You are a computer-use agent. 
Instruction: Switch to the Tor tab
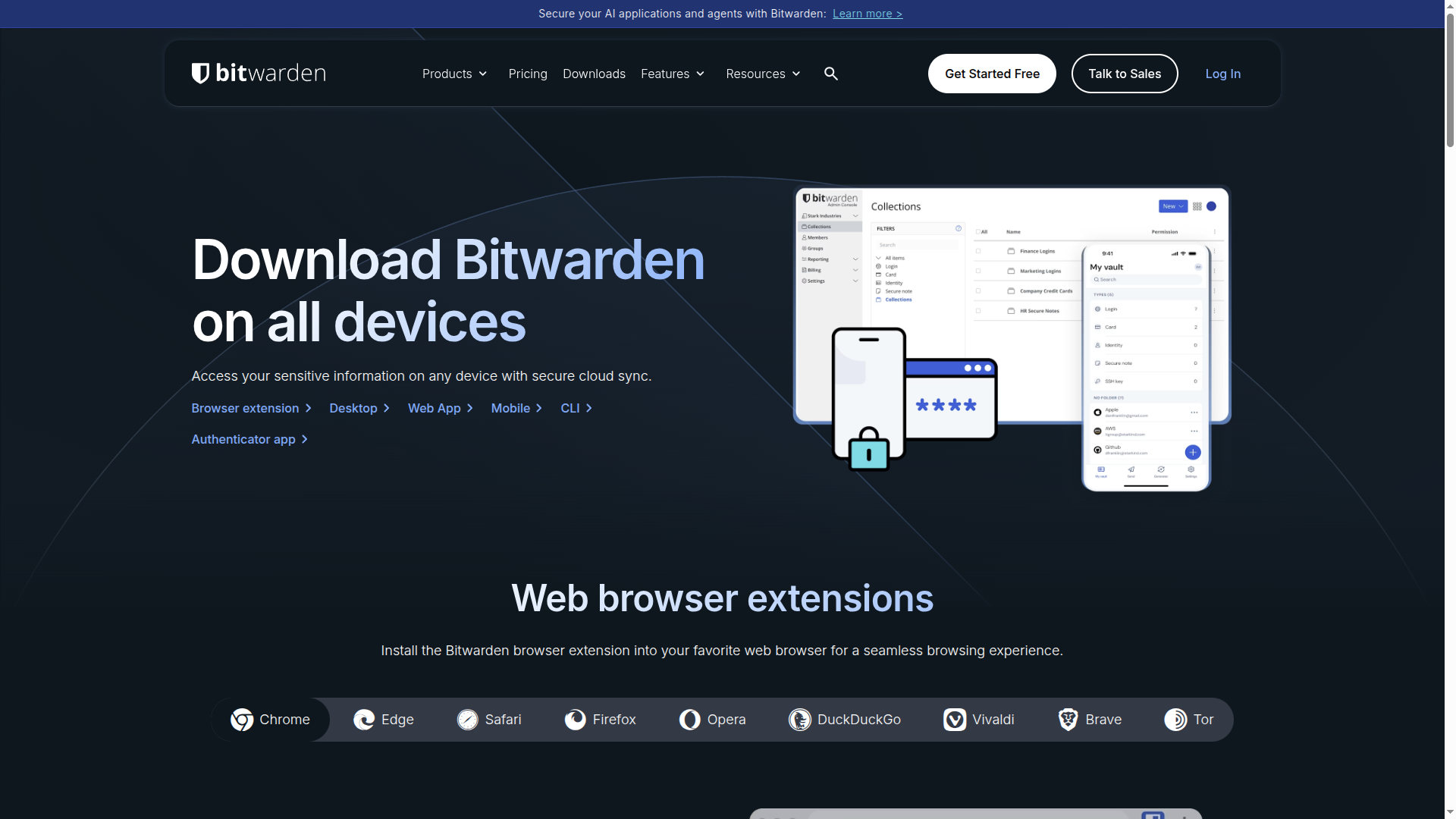click(1189, 720)
